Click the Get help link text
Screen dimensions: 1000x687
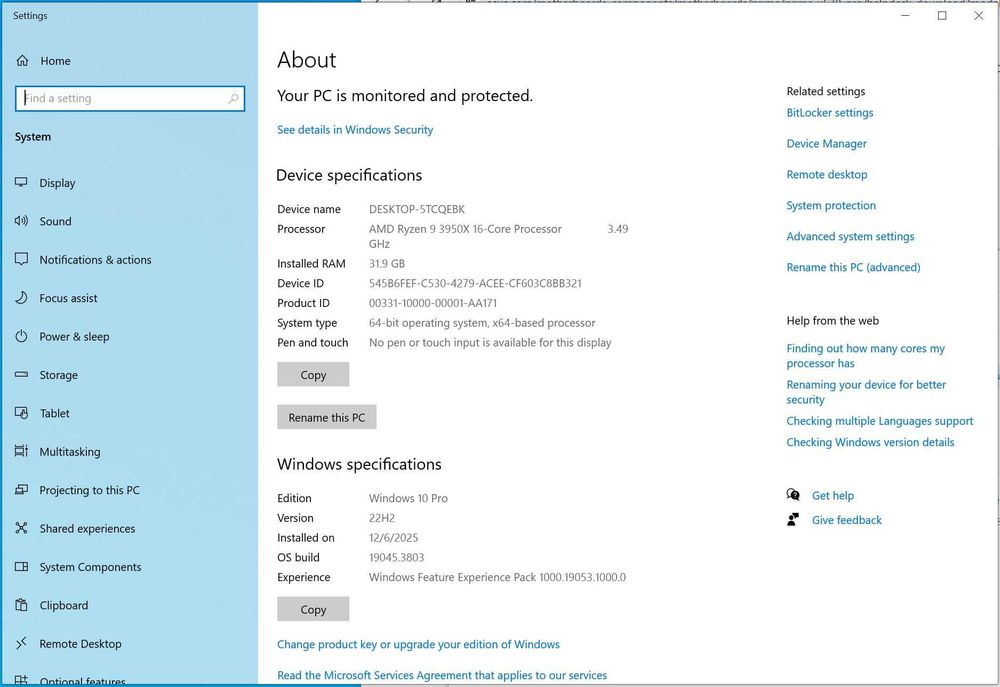(832, 496)
